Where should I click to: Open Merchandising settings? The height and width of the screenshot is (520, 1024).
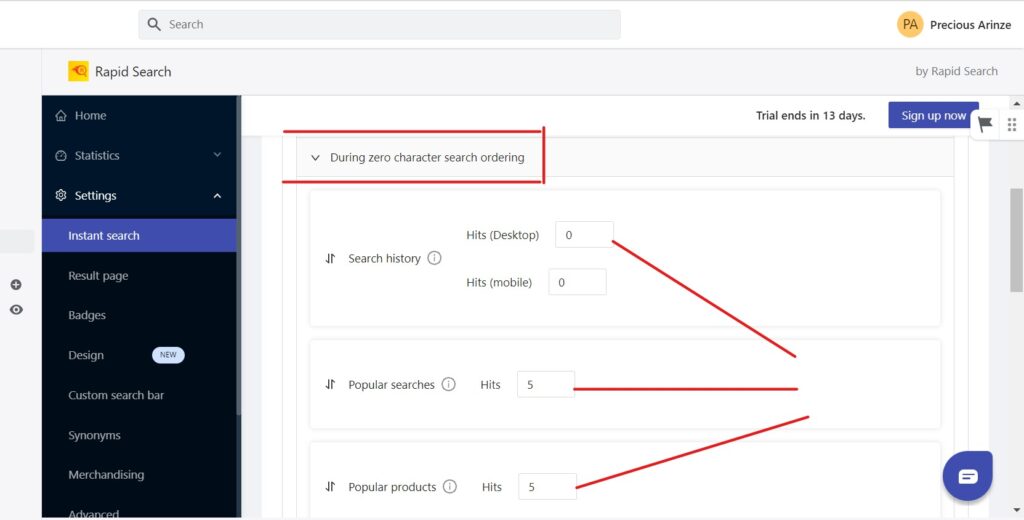106,475
